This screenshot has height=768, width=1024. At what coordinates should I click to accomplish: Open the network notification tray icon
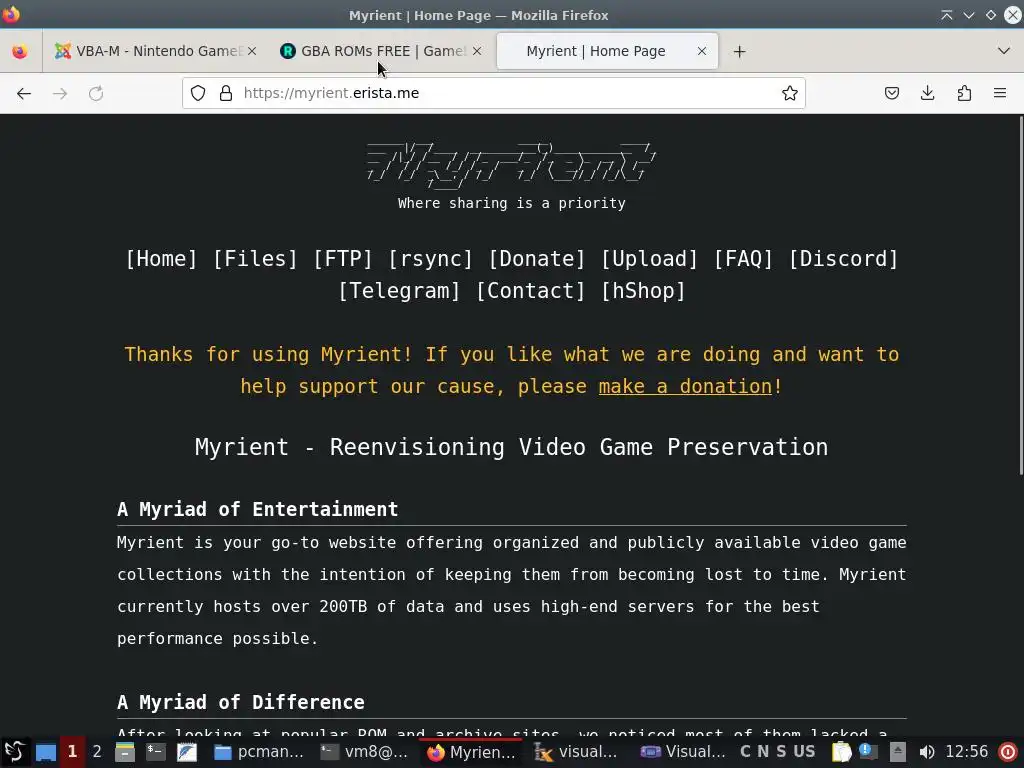pos(869,752)
